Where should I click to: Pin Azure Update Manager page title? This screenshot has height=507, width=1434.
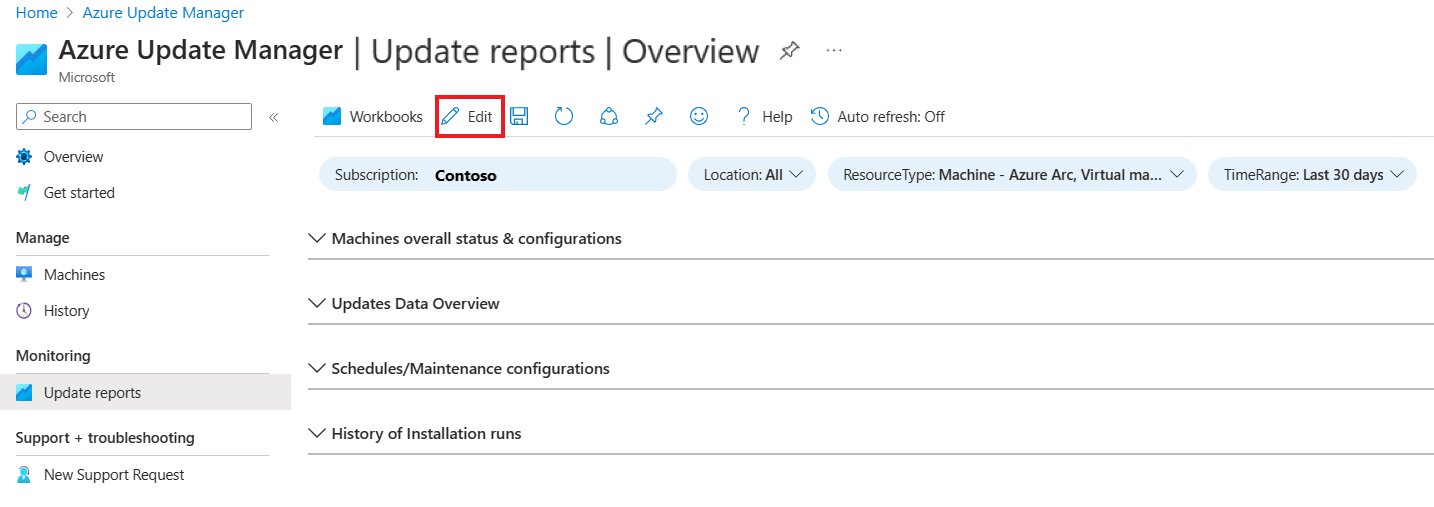click(x=790, y=51)
